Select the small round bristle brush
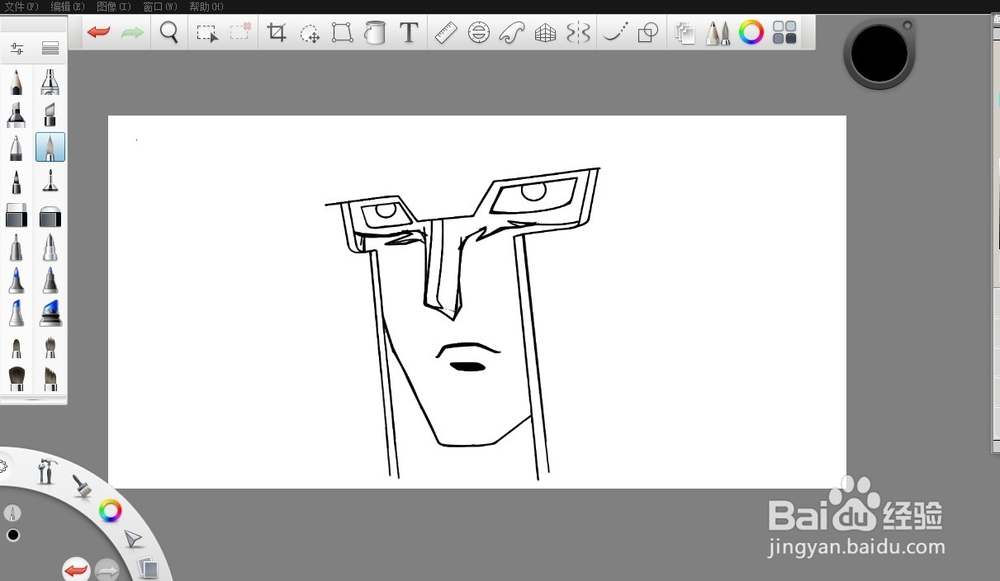Viewport: 1000px width, 581px height. (x=17, y=348)
